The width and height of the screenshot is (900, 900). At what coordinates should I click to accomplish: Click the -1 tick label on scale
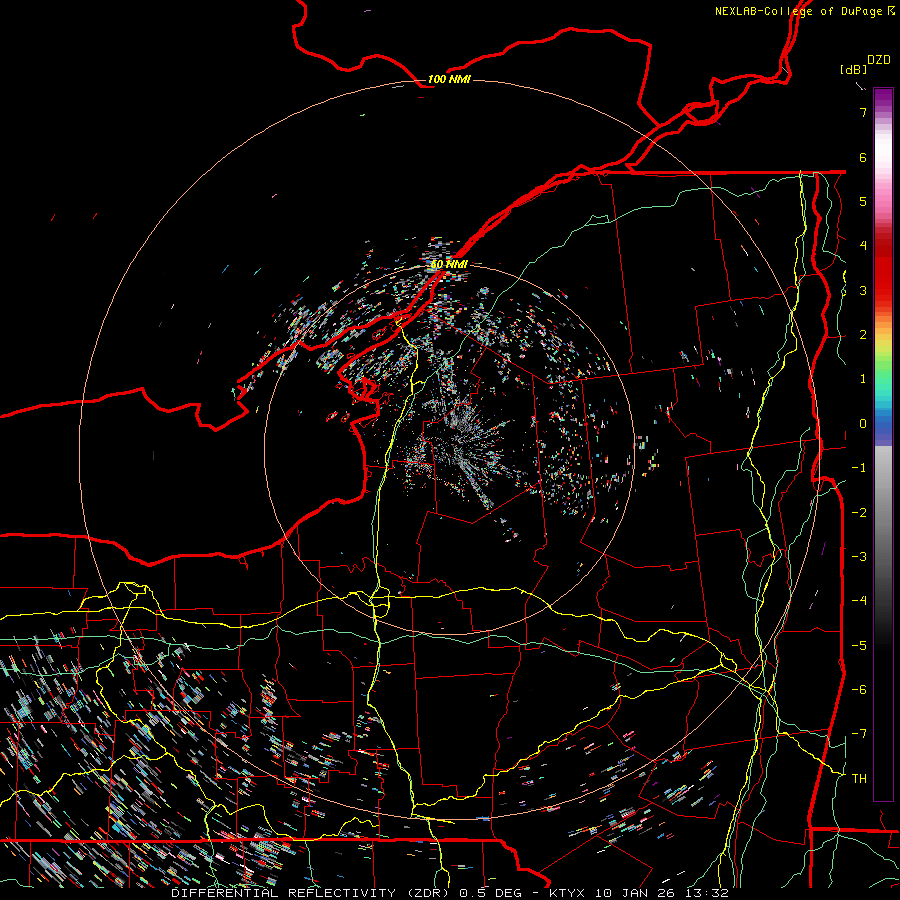tap(859, 468)
